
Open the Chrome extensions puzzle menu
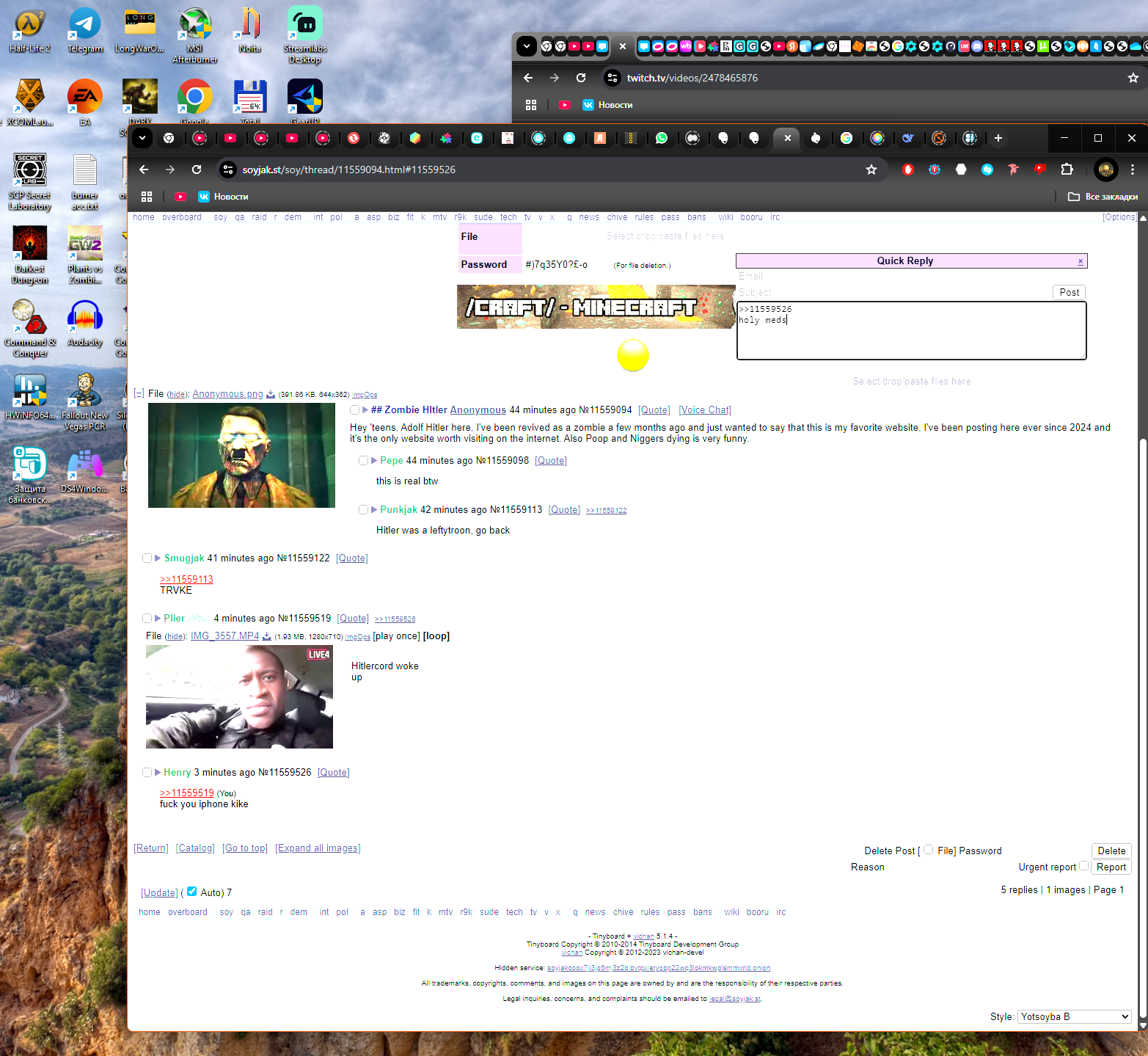click(1067, 170)
